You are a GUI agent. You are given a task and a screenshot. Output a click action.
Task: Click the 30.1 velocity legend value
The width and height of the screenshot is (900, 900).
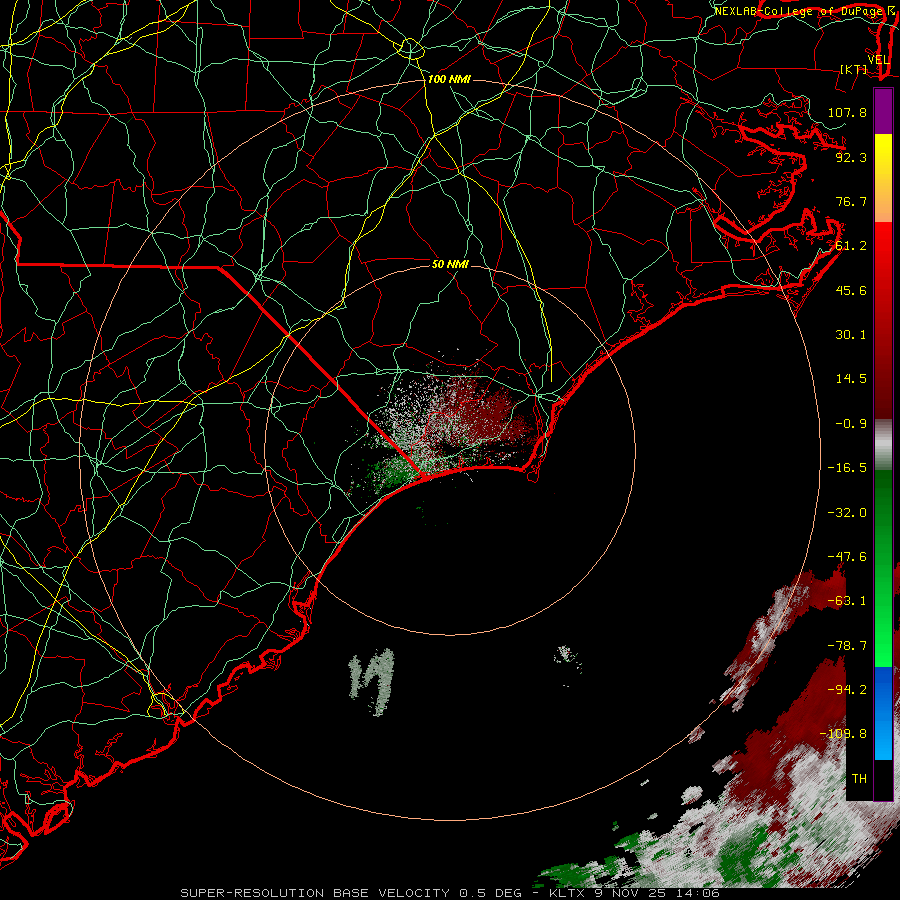pyautogui.click(x=851, y=335)
